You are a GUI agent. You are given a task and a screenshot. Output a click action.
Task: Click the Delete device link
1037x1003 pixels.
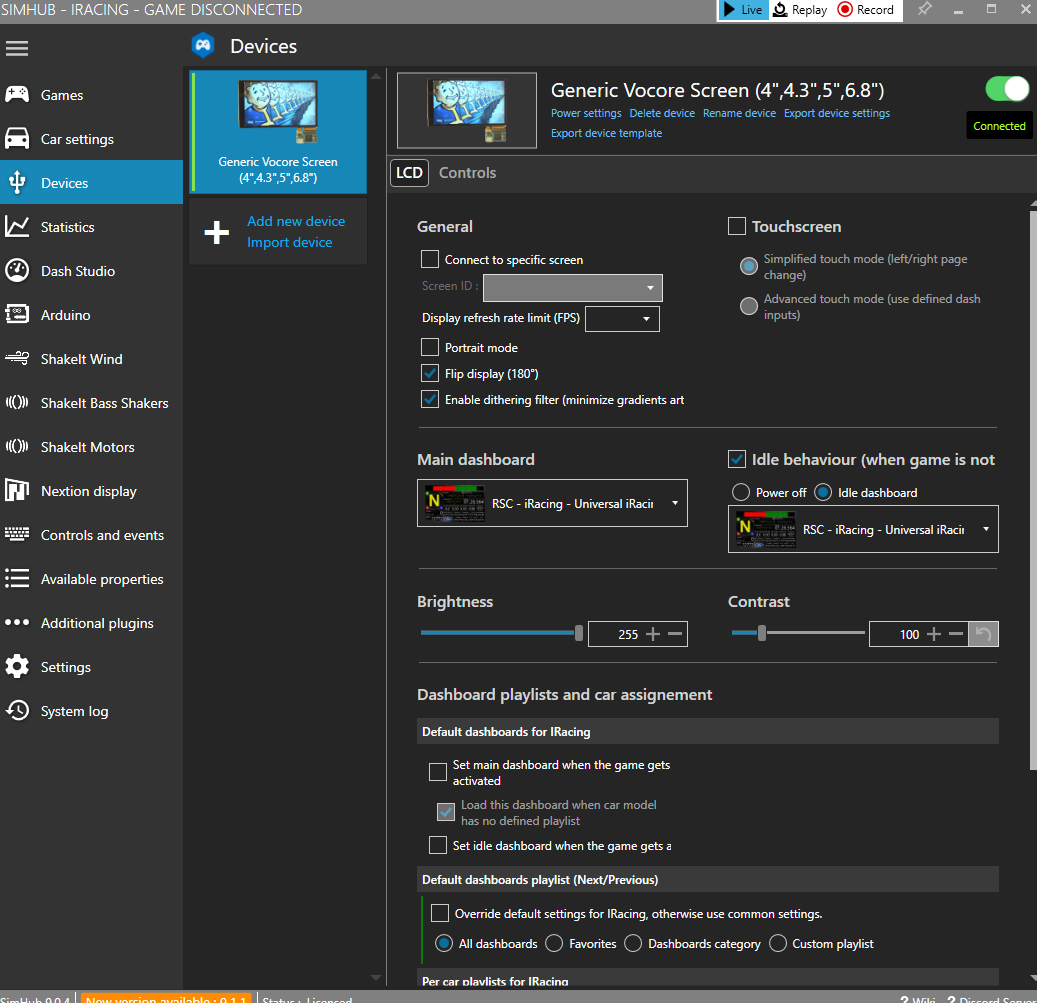coord(662,113)
